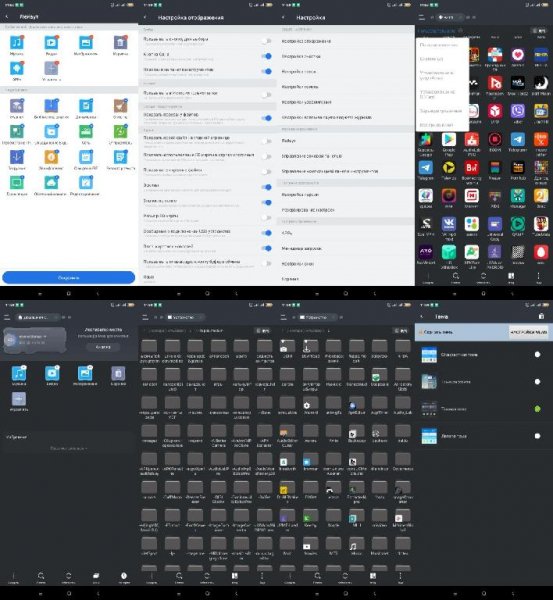Toggle the USB device connection notification switch
Image resolution: width=553 pixels, height=600 pixels.
coord(267,233)
